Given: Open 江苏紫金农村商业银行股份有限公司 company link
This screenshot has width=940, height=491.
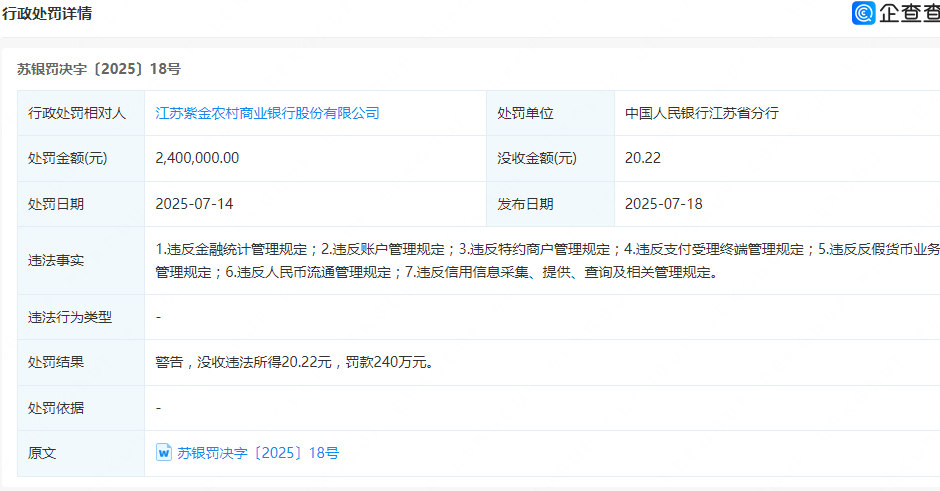Looking at the screenshot, I should [267, 113].
